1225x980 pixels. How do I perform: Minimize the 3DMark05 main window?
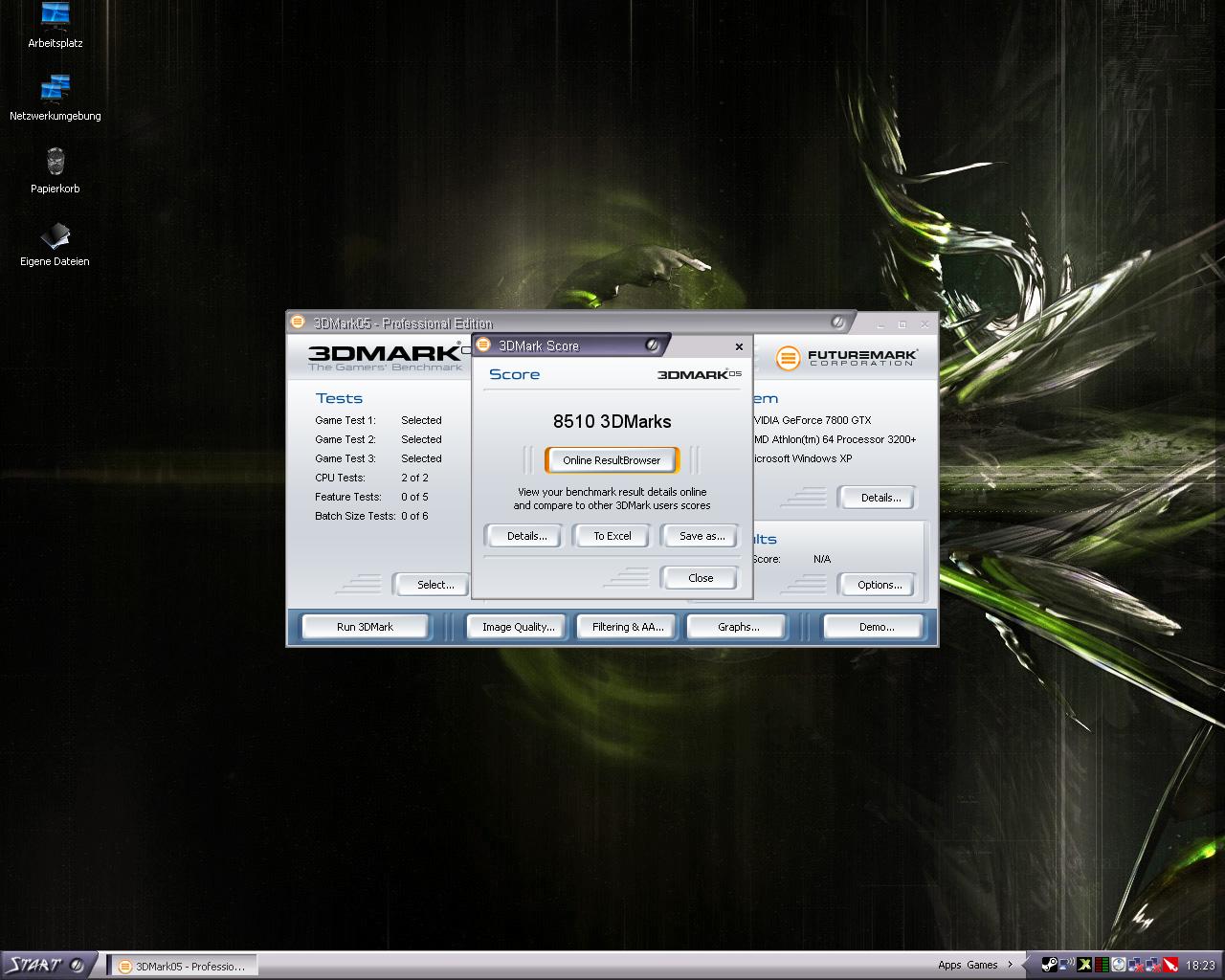[x=882, y=324]
